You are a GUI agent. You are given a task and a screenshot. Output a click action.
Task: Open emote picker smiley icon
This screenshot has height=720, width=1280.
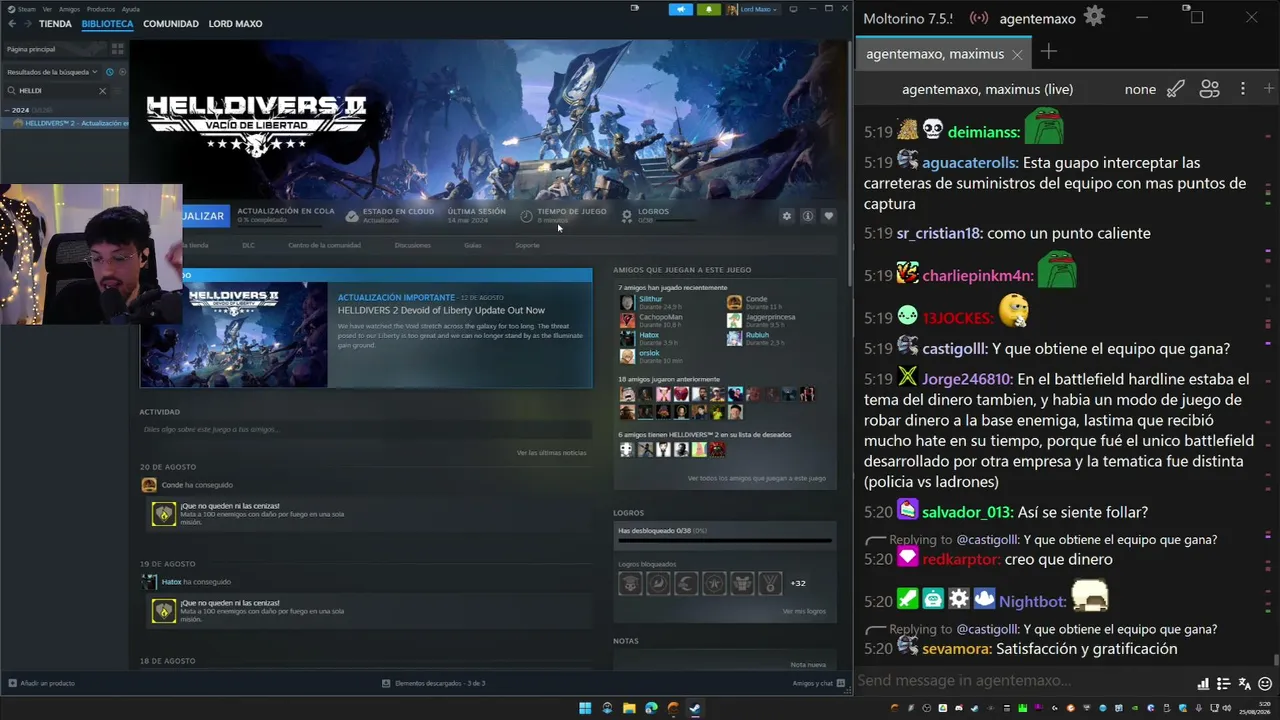click(x=1264, y=684)
